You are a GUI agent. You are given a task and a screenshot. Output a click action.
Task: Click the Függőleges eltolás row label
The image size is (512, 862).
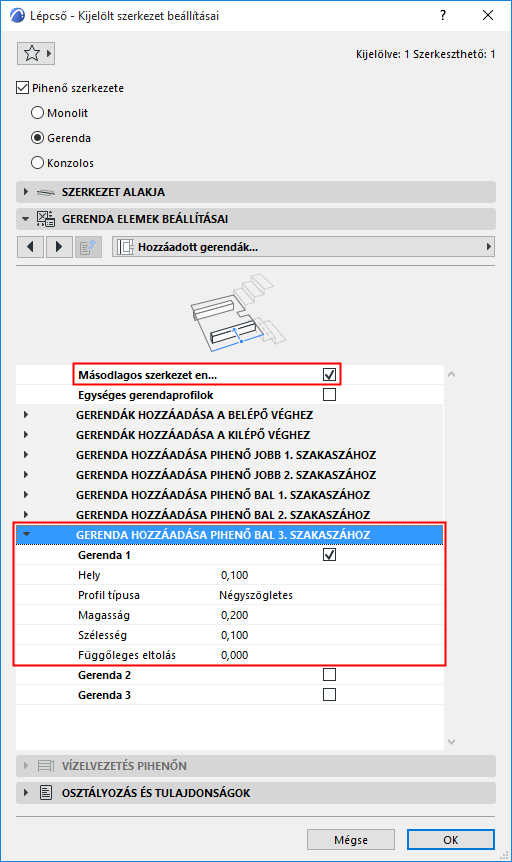127,655
